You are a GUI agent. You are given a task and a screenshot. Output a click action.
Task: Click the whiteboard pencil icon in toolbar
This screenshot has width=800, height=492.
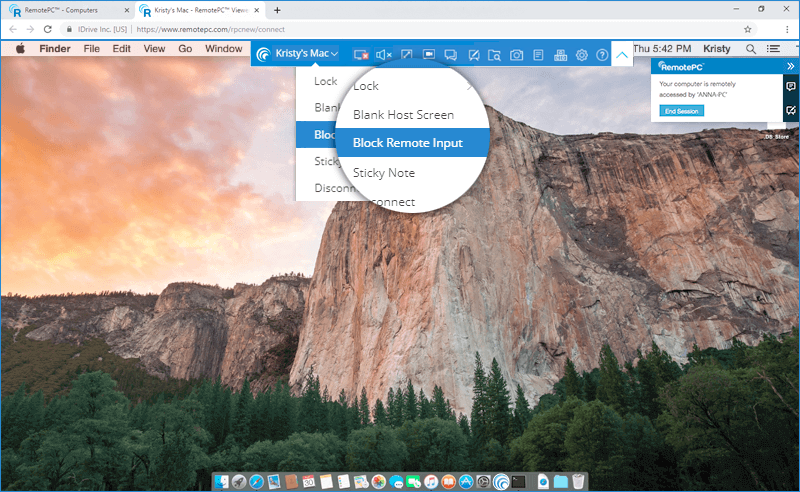point(473,55)
